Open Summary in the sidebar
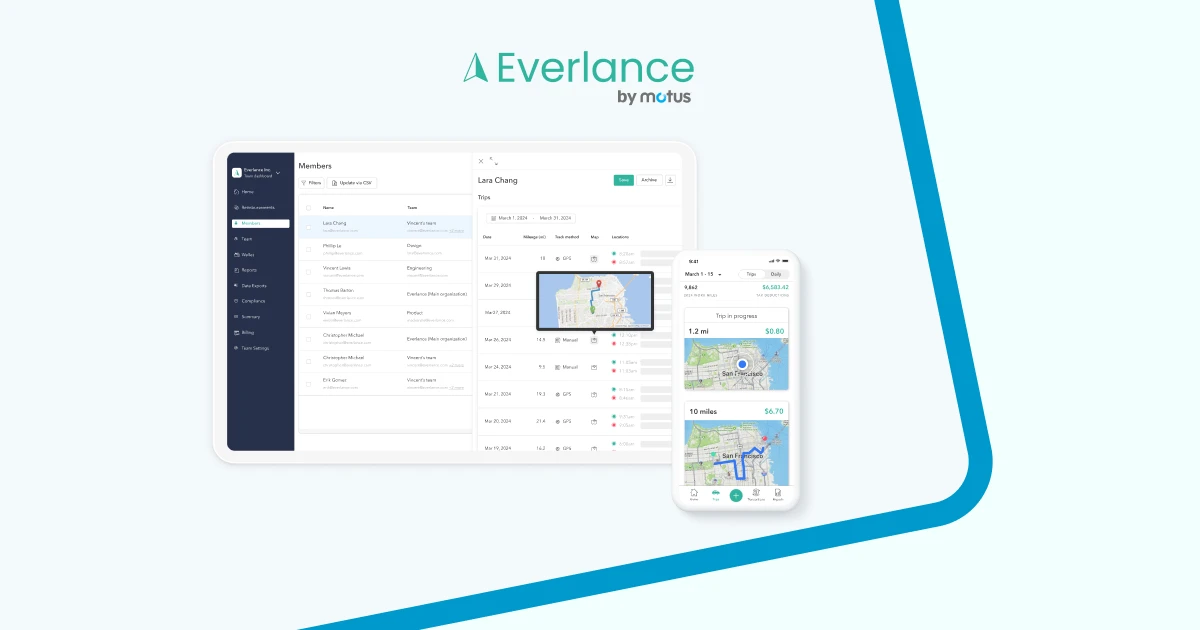Viewport: 1200px width, 630px height. (249, 317)
